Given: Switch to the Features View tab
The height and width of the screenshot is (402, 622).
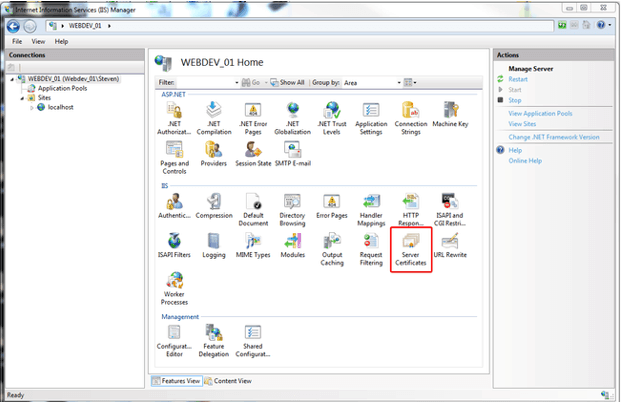Looking at the screenshot, I should (x=177, y=381).
